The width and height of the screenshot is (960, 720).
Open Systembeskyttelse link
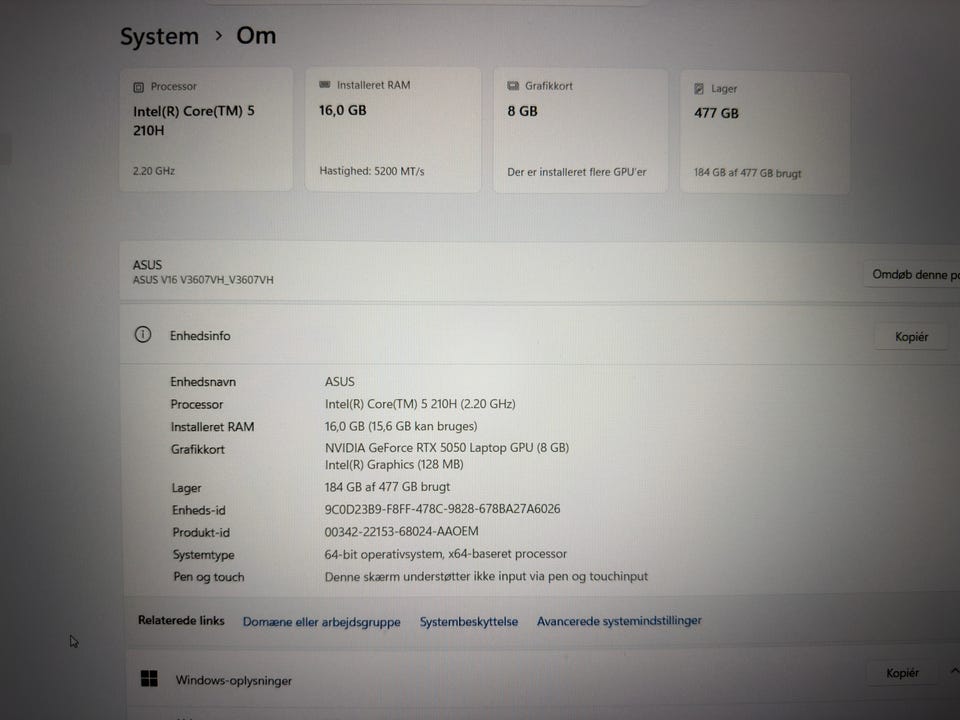pos(468,621)
